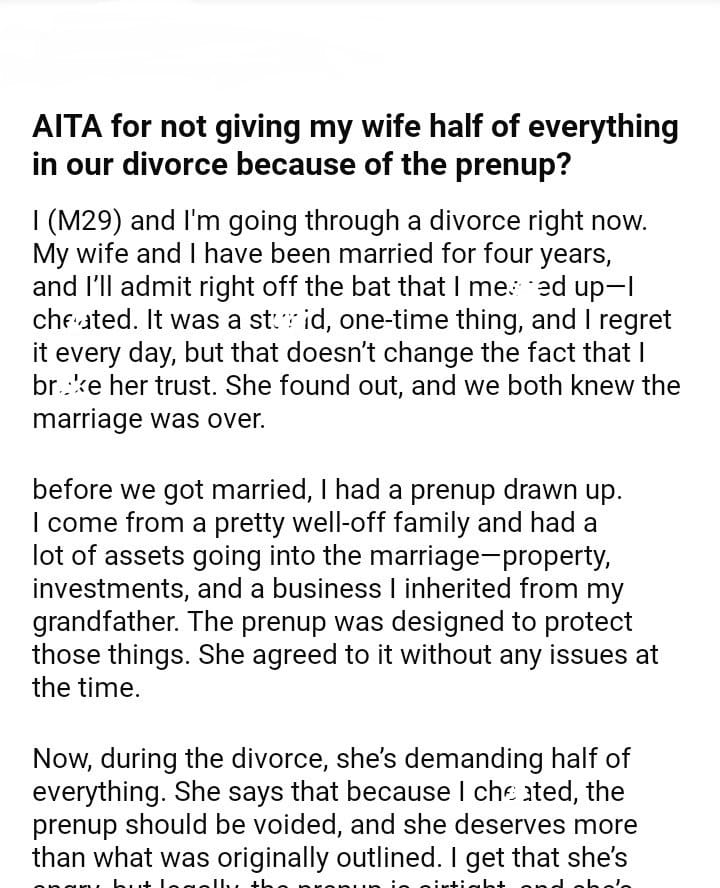
Task: Click the word "grandfather."
Action: coord(106,622)
